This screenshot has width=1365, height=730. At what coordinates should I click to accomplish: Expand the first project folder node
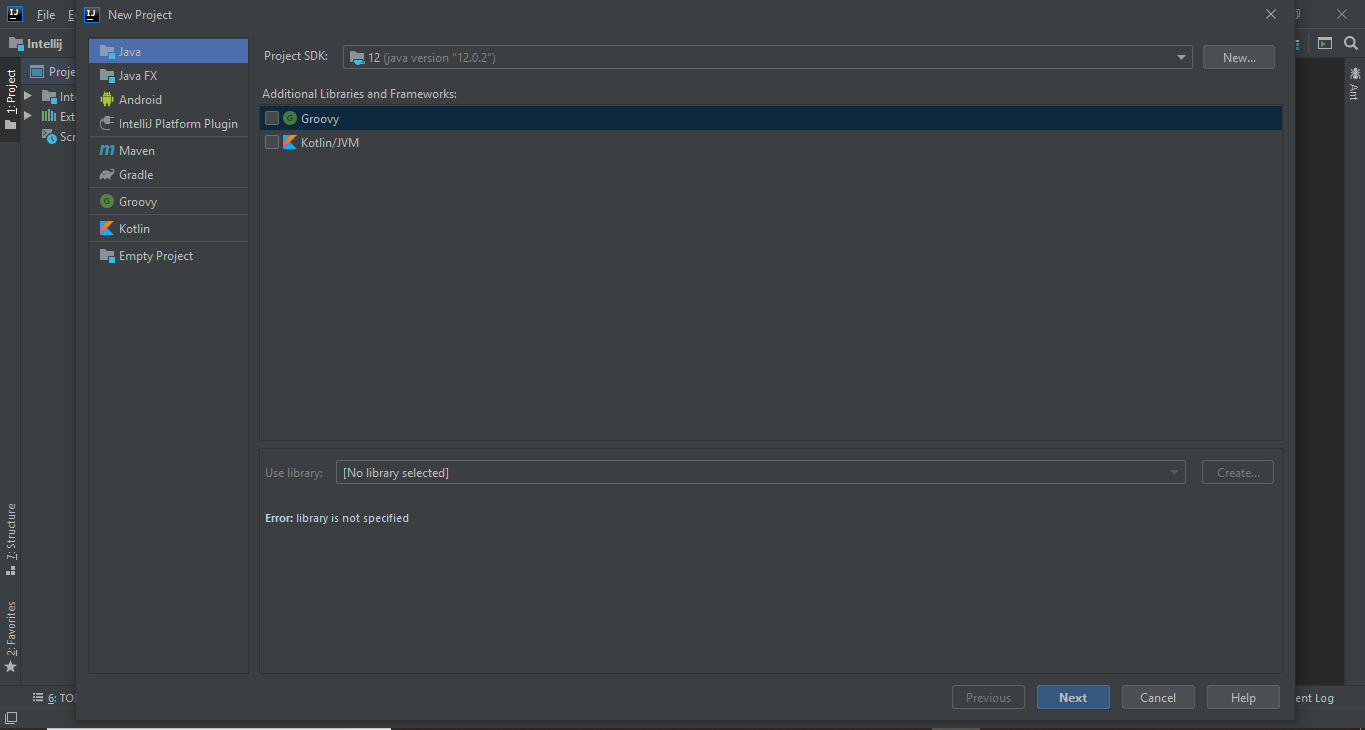click(x=28, y=96)
